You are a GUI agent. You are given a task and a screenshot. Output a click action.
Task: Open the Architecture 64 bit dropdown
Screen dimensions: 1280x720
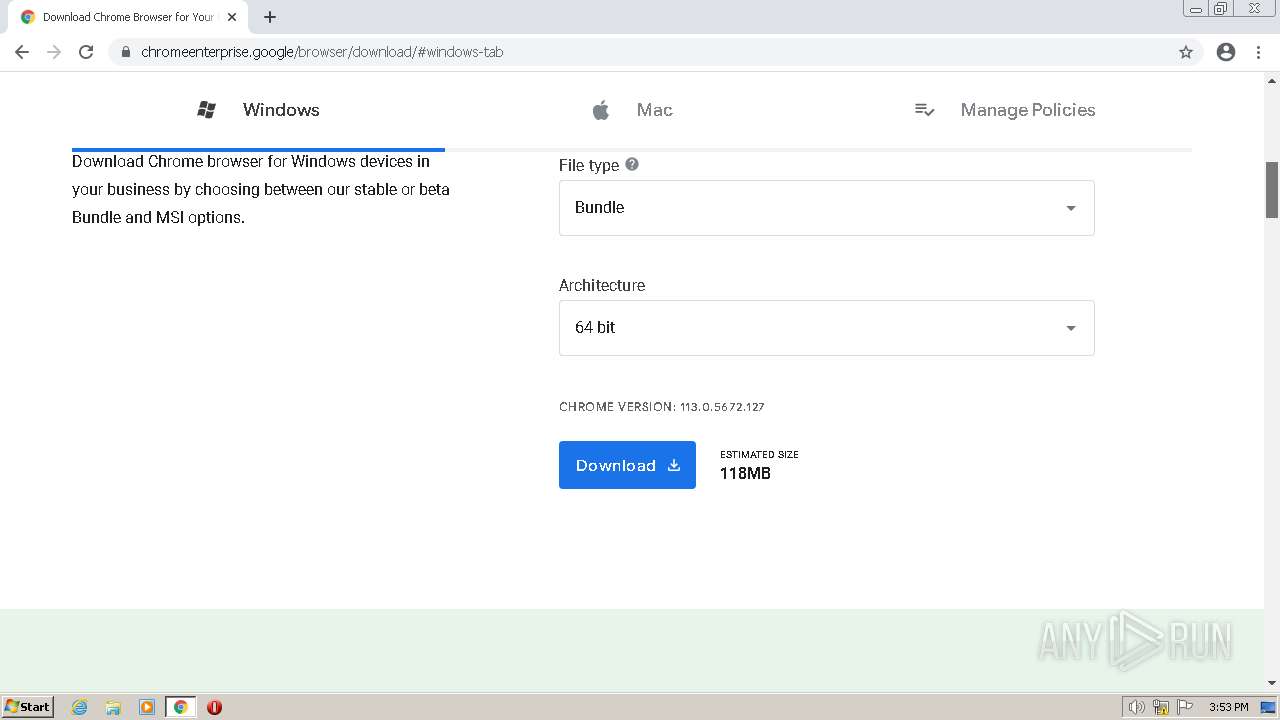click(827, 328)
